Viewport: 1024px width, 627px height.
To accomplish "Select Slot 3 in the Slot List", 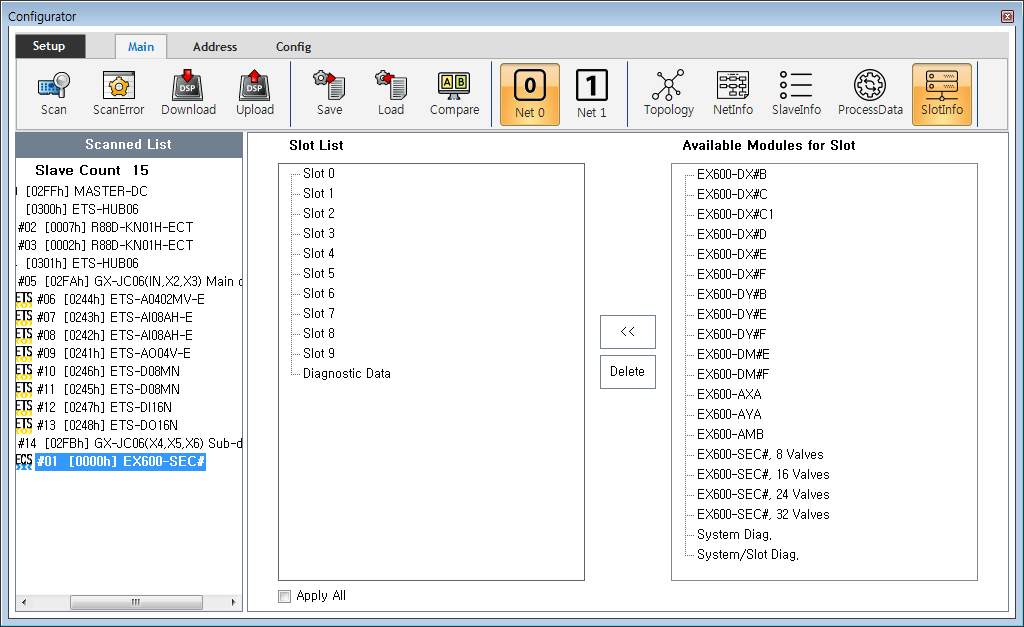I will (319, 233).
